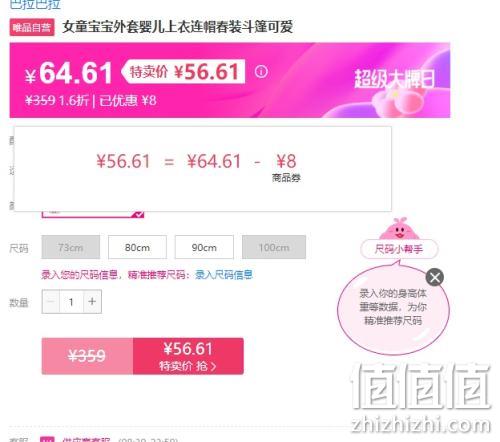
Task: Open the 录入尺码信息 link
Action: tap(224, 275)
